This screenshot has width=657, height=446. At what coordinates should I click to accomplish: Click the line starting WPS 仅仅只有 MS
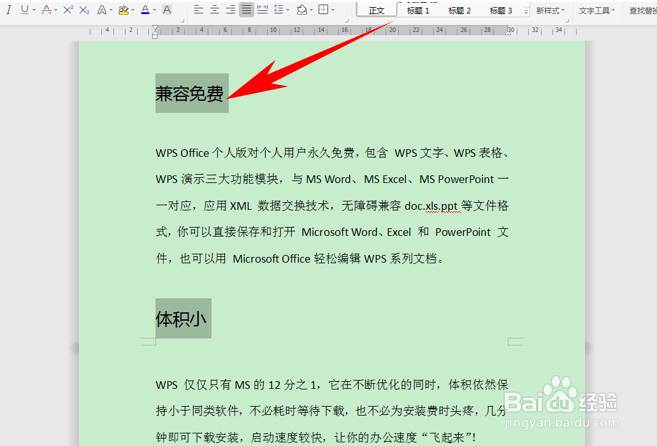(x=332, y=385)
